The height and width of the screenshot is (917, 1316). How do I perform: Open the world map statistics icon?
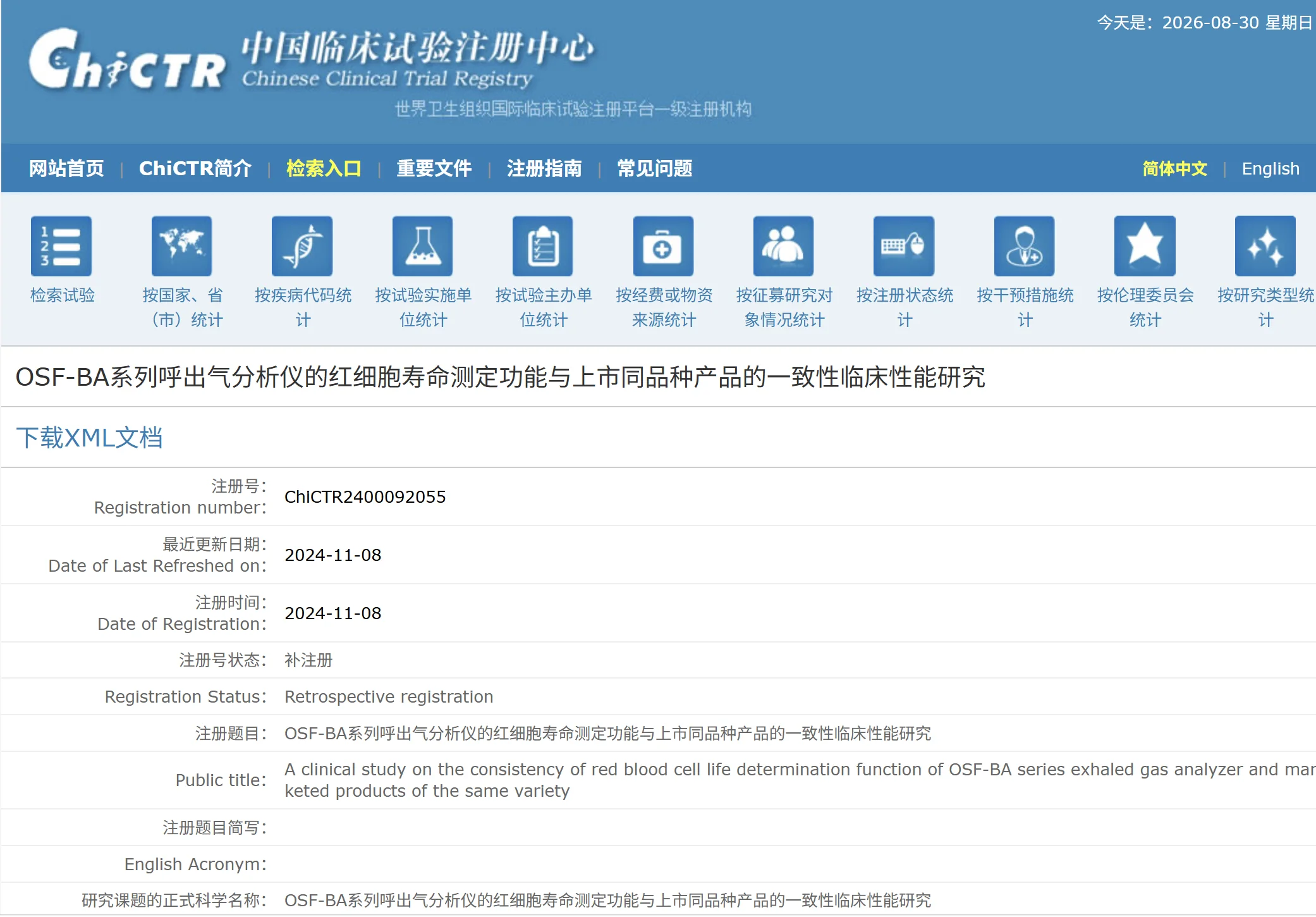[x=182, y=246]
